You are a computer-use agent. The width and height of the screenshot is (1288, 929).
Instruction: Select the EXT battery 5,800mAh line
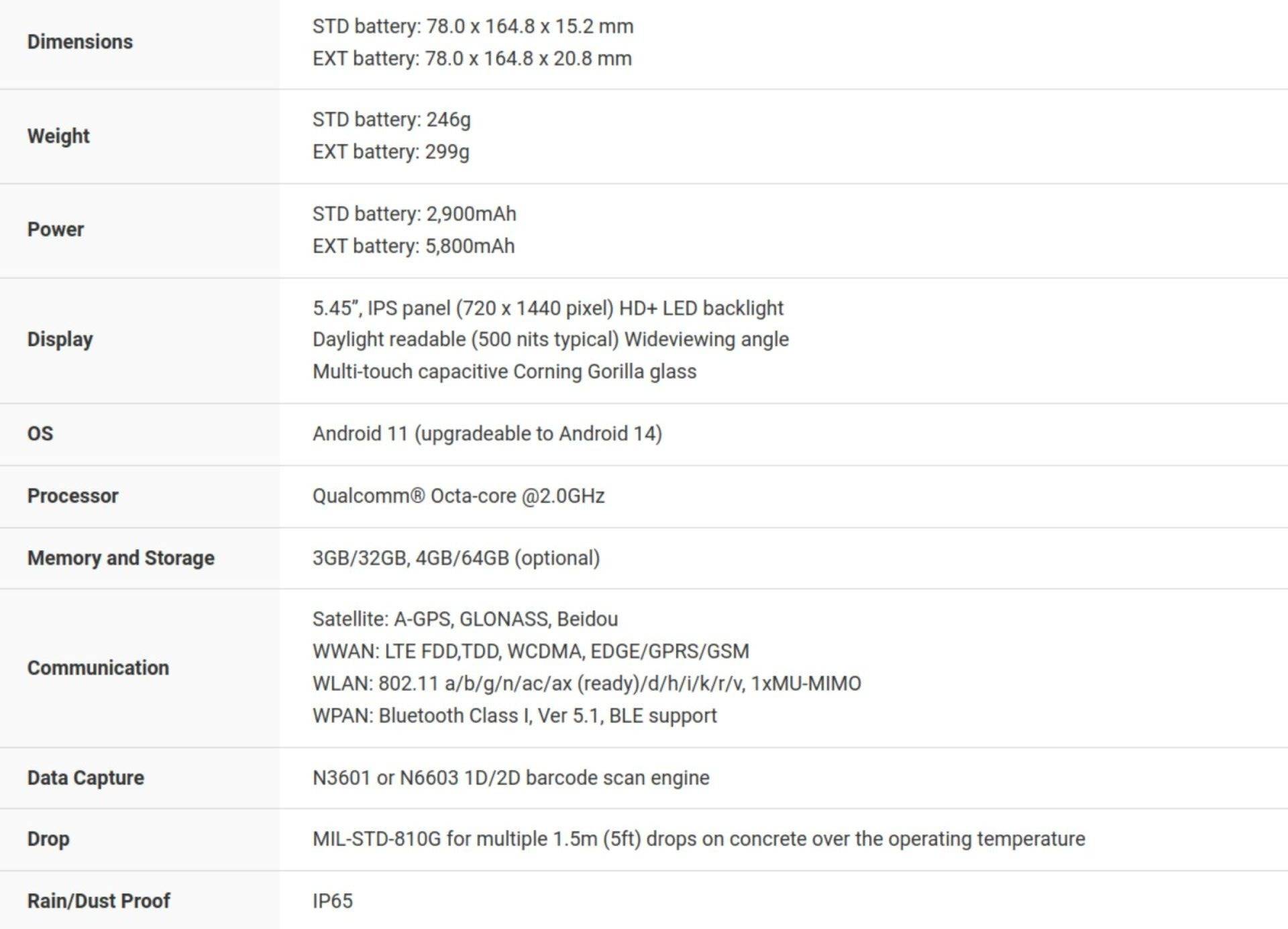414,246
